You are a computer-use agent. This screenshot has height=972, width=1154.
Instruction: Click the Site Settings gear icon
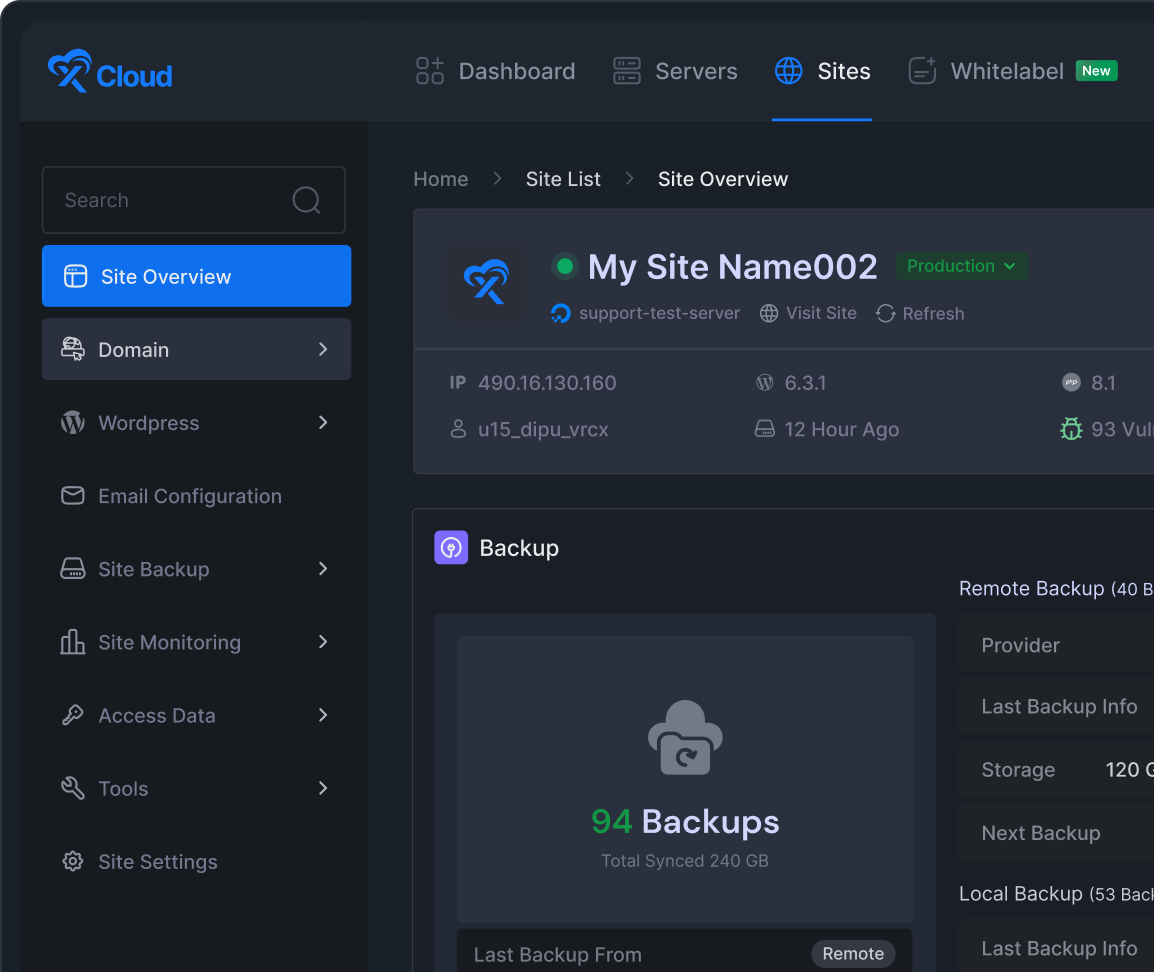click(73, 861)
